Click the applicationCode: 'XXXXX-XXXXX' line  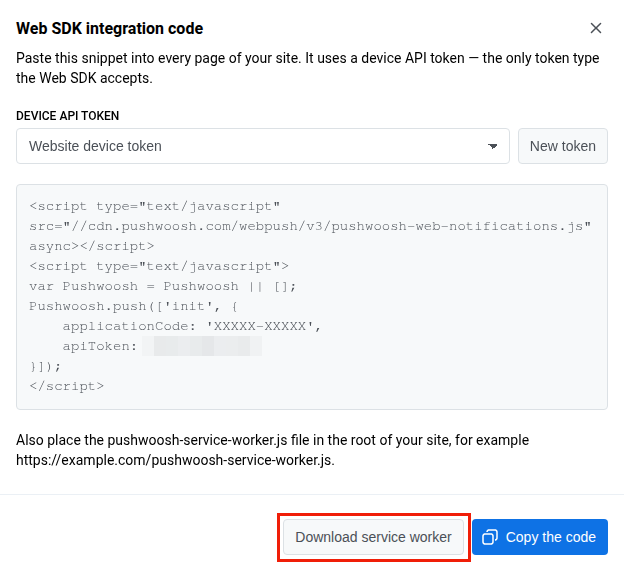click(191, 326)
